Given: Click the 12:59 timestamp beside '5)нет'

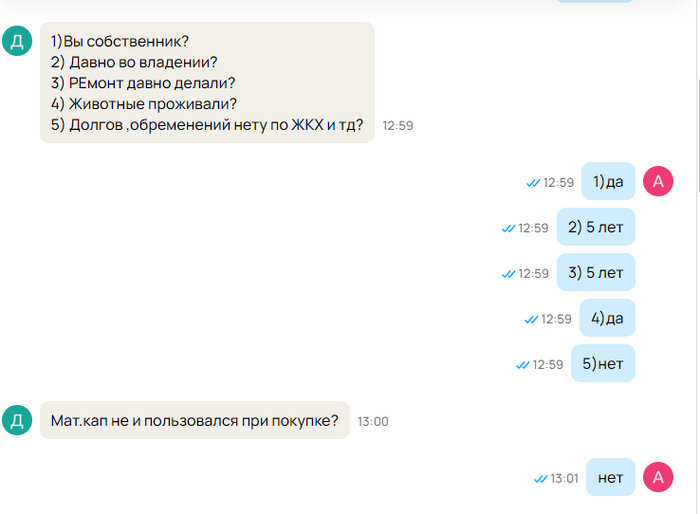Looking at the screenshot, I should pyautogui.click(x=548, y=365).
